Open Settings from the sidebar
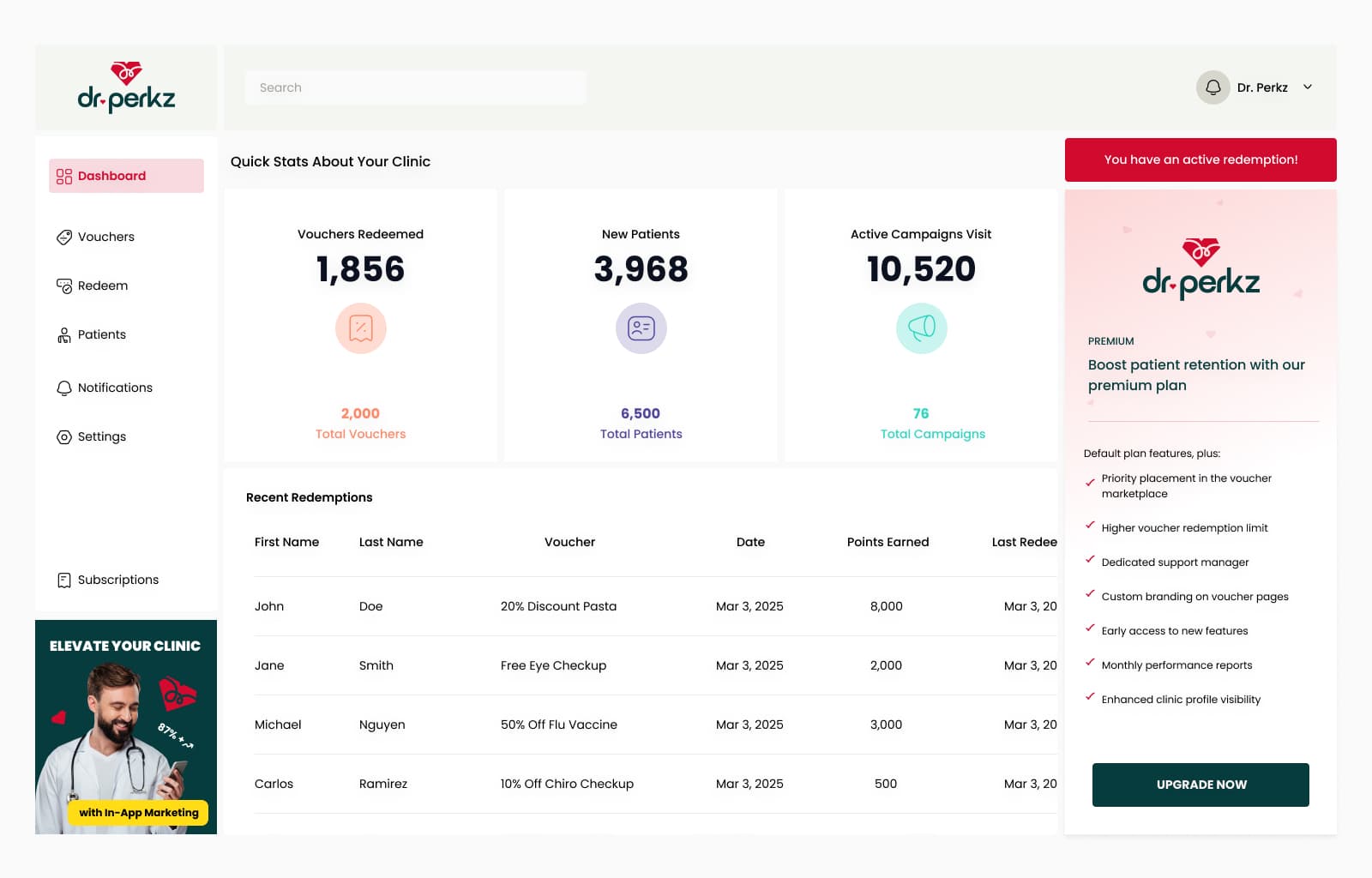The image size is (1372, 878). [x=101, y=436]
